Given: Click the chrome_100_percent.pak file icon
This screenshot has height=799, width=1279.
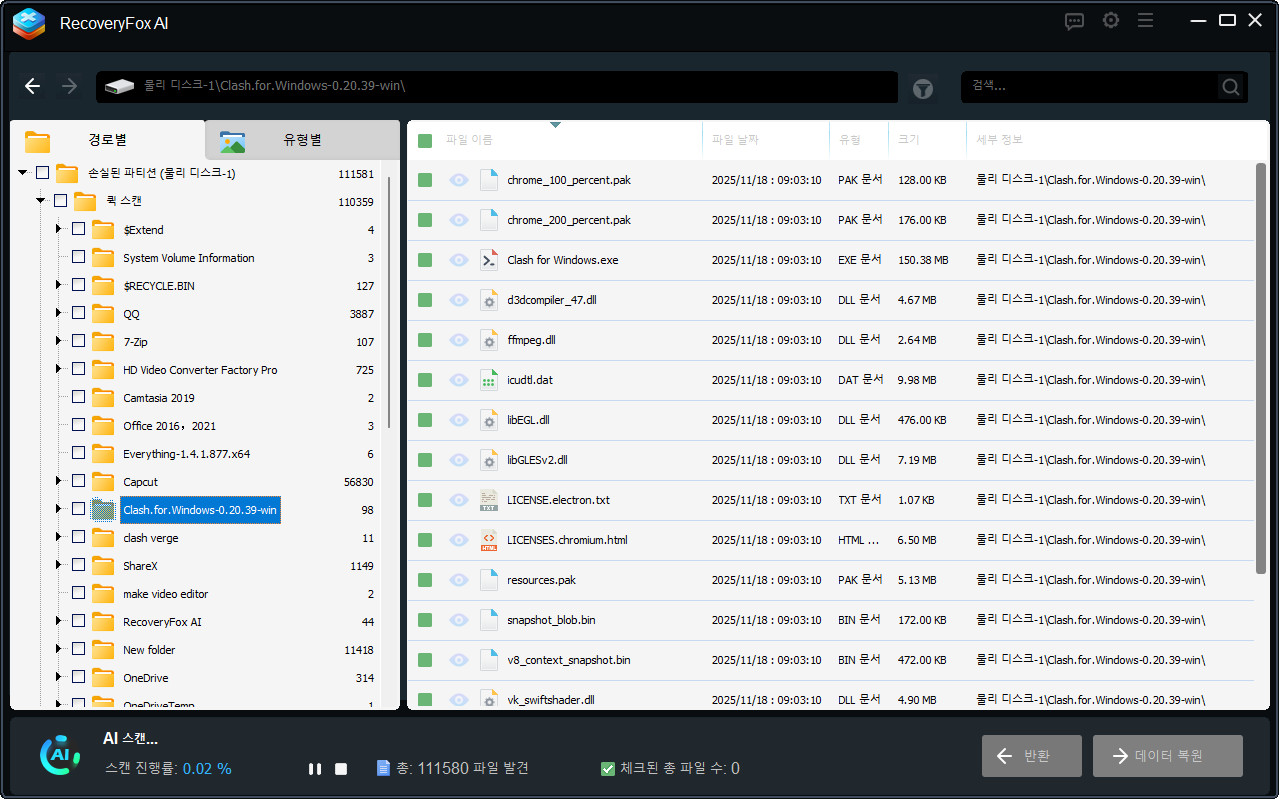Looking at the screenshot, I should [x=488, y=180].
